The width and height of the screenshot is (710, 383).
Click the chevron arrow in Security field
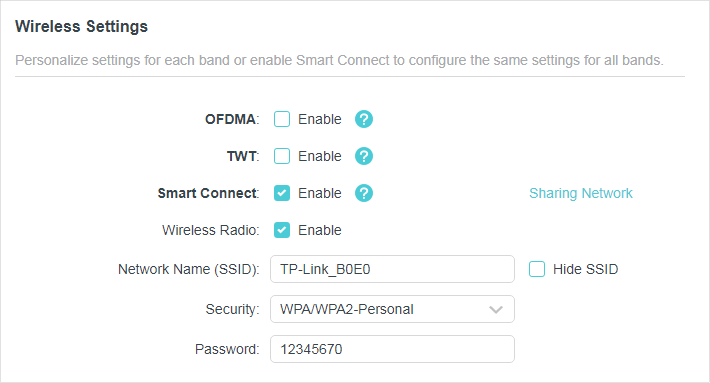(x=496, y=310)
